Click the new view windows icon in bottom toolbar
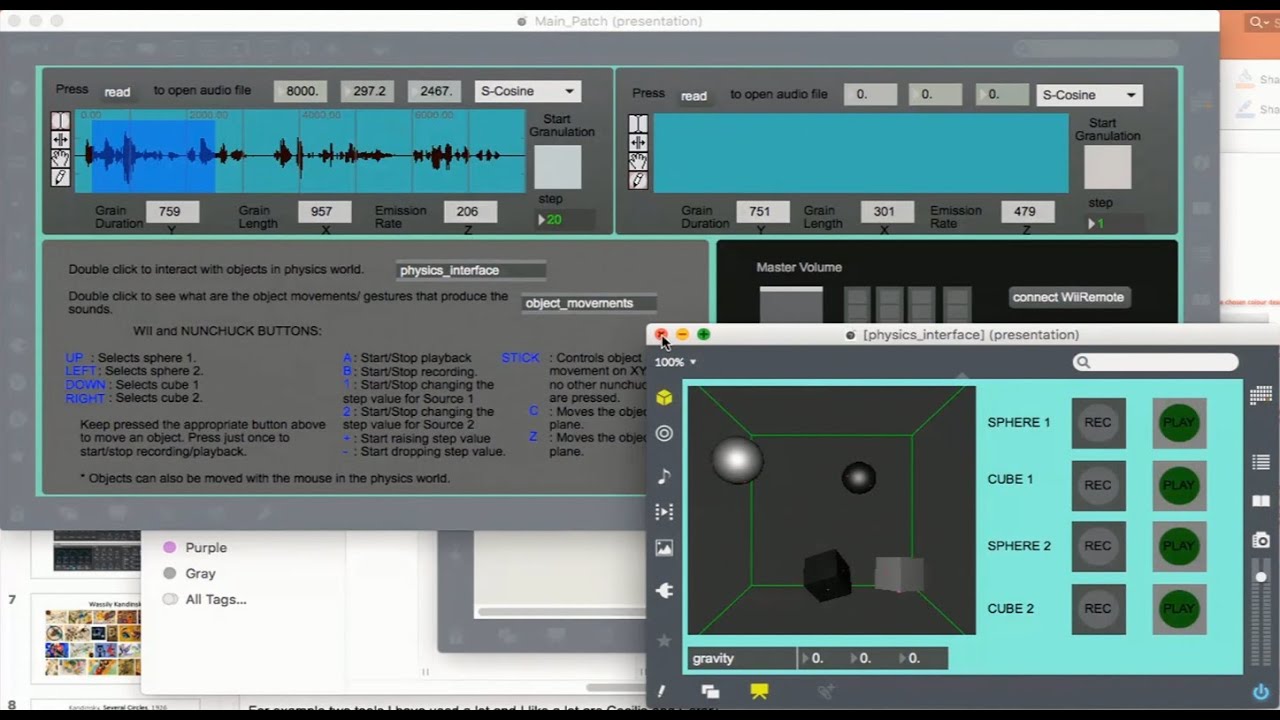The image size is (1280, 720). coord(710,691)
